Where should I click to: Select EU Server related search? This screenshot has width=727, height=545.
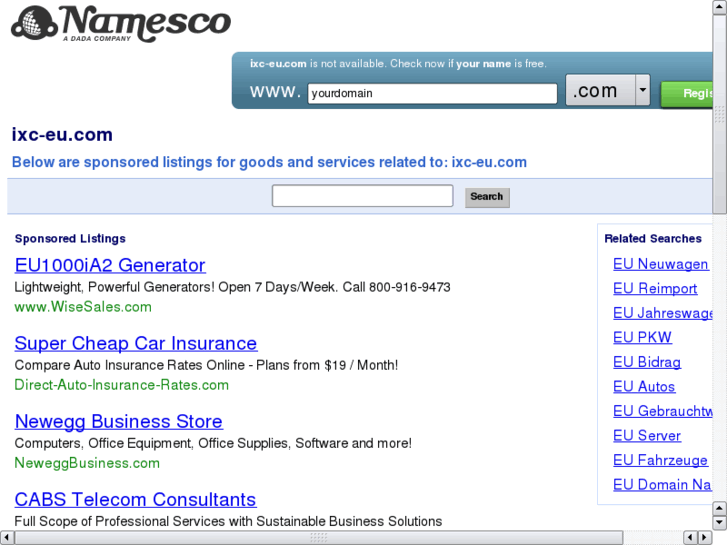click(x=647, y=436)
